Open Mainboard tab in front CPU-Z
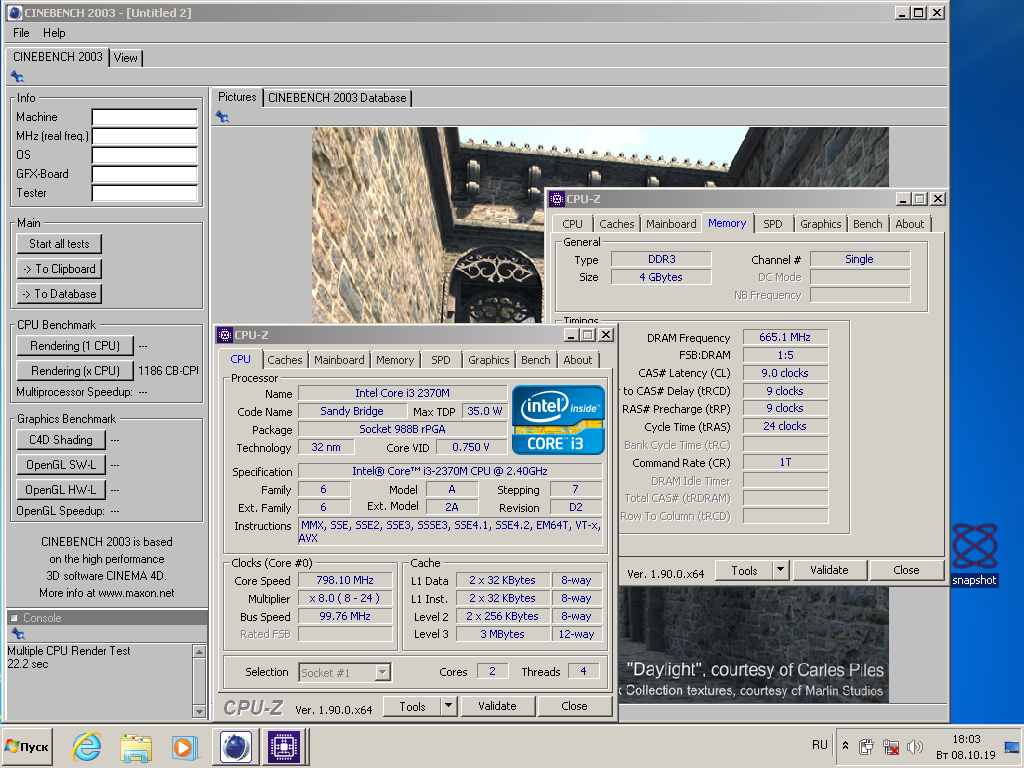The width and height of the screenshot is (1024, 768). [x=339, y=360]
